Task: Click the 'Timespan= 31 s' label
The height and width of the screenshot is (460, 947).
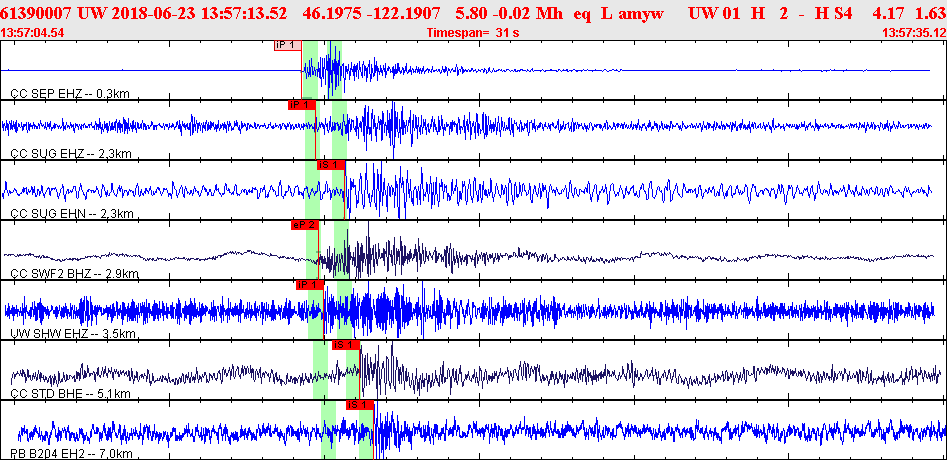Action: [x=473, y=33]
